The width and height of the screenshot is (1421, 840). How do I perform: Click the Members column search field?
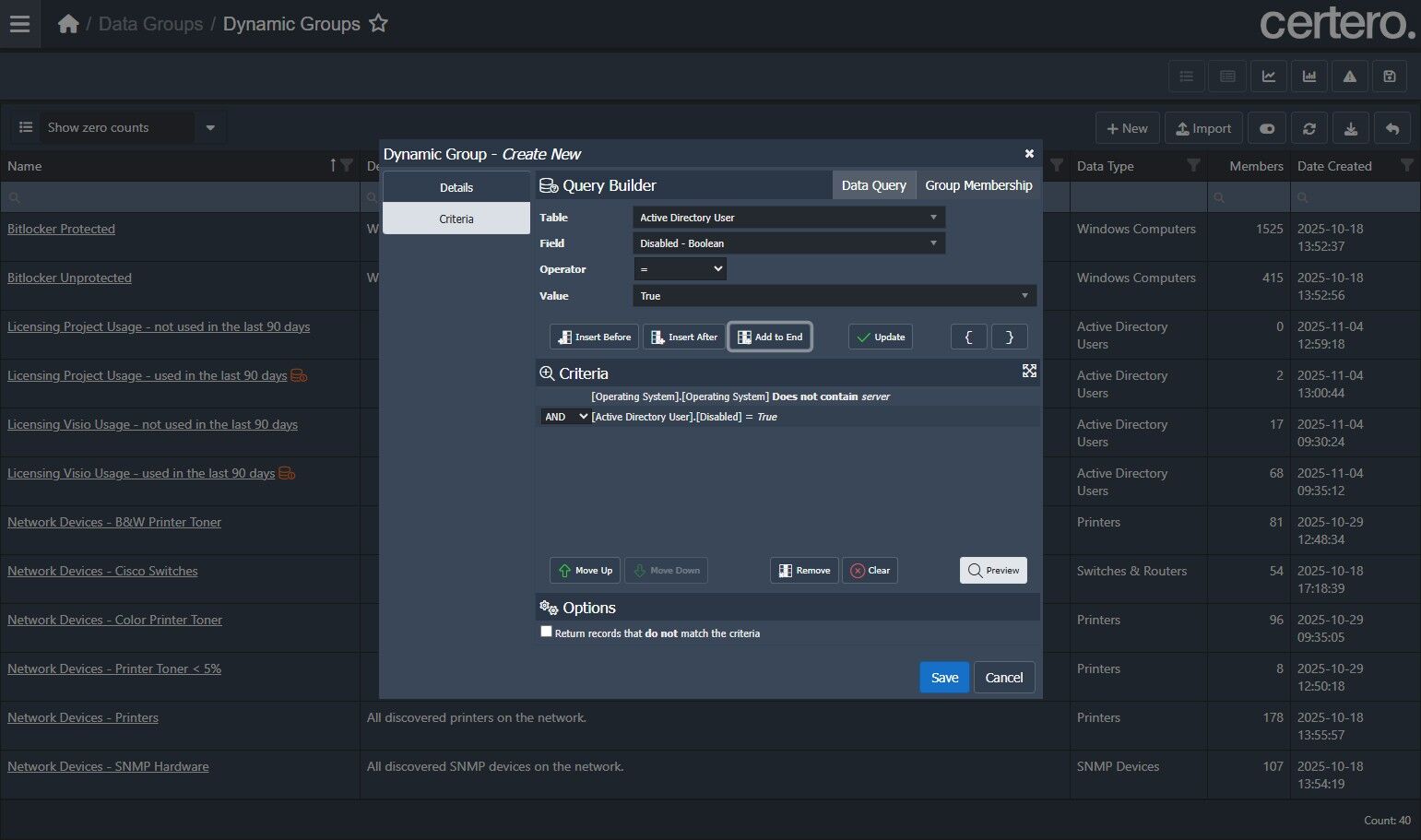pos(1249,197)
